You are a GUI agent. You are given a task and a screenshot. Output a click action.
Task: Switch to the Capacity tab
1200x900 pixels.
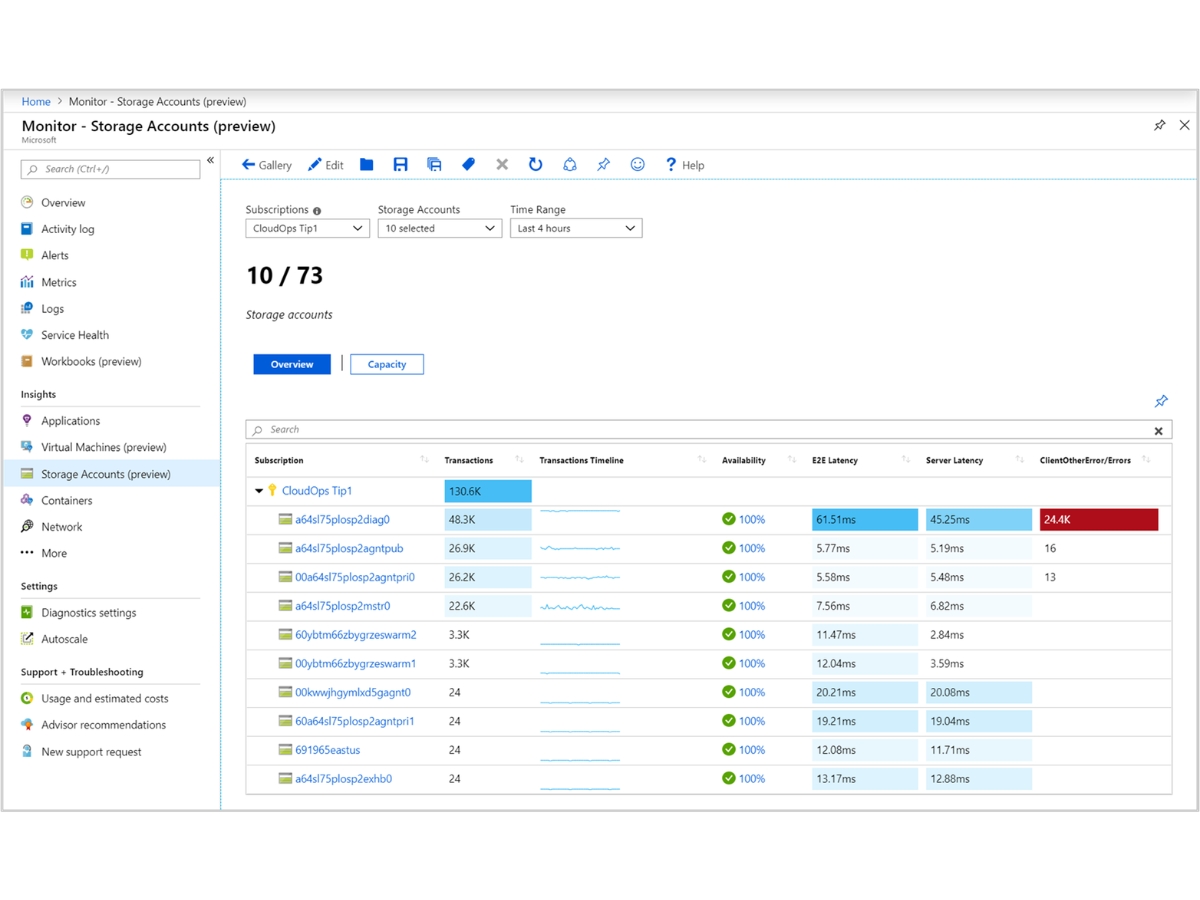(387, 364)
